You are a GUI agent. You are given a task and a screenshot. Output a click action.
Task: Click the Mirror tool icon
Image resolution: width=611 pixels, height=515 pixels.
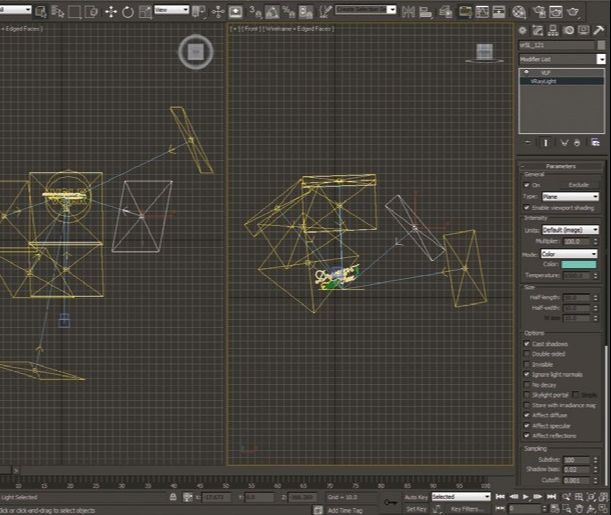click(408, 12)
